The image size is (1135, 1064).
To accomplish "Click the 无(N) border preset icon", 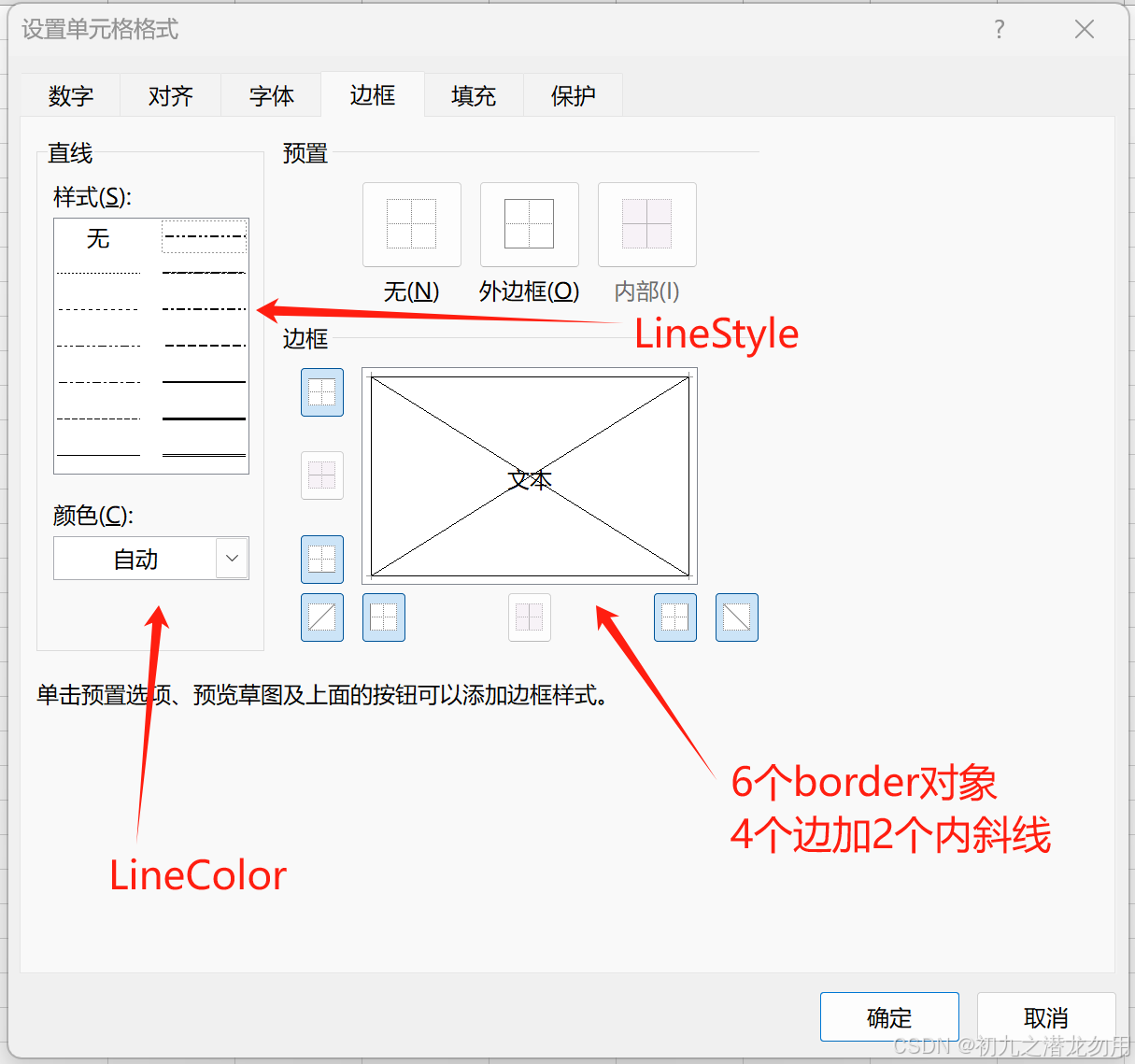I will 411,224.
